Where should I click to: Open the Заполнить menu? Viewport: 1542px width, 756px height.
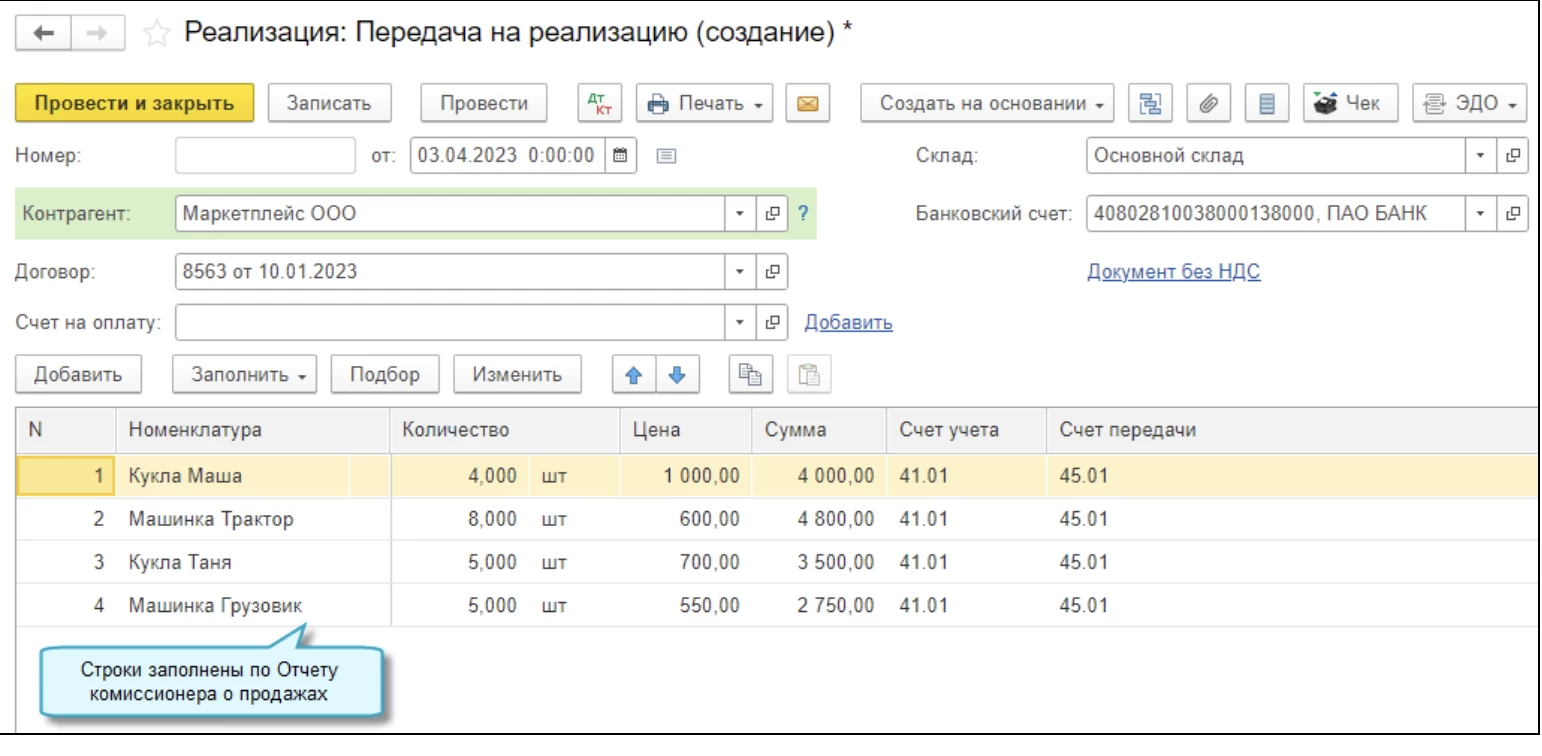245,375
